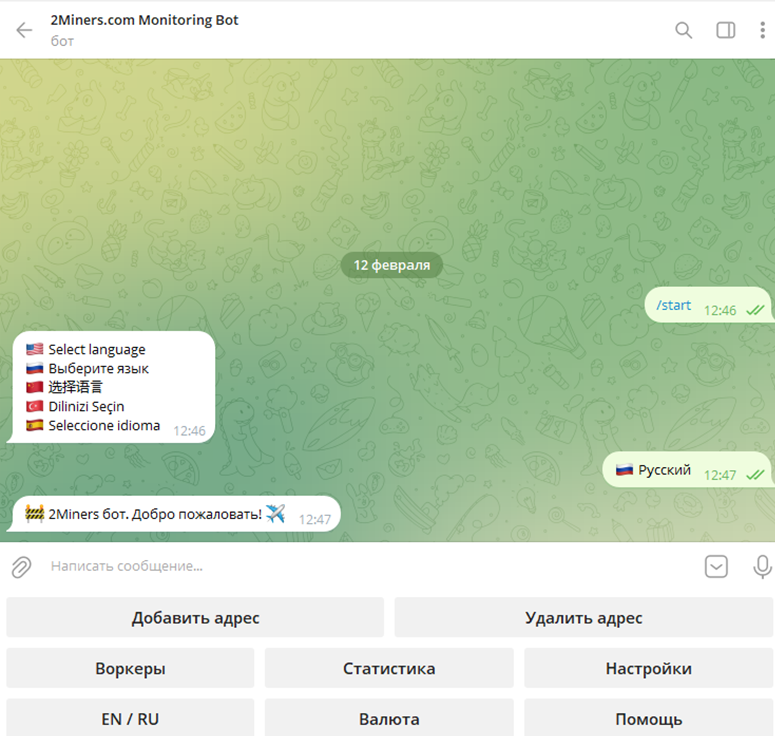This screenshot has height=736, width=775.
Task: Go back using the arrow icon
Action: click(x=24, y=30)
